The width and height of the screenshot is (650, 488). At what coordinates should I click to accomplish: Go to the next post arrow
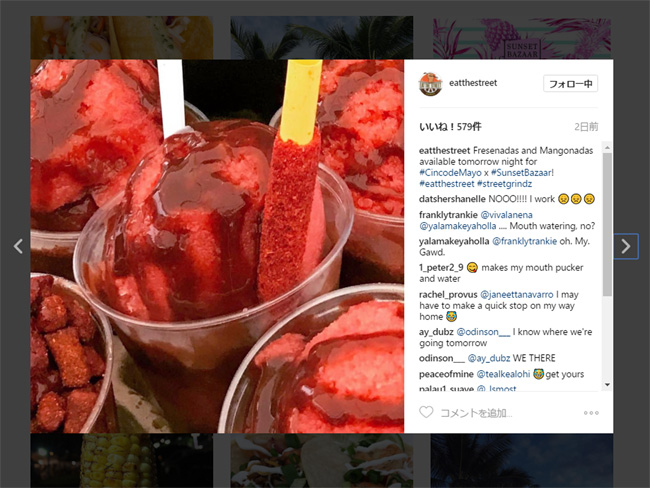[x=626, y=246]
